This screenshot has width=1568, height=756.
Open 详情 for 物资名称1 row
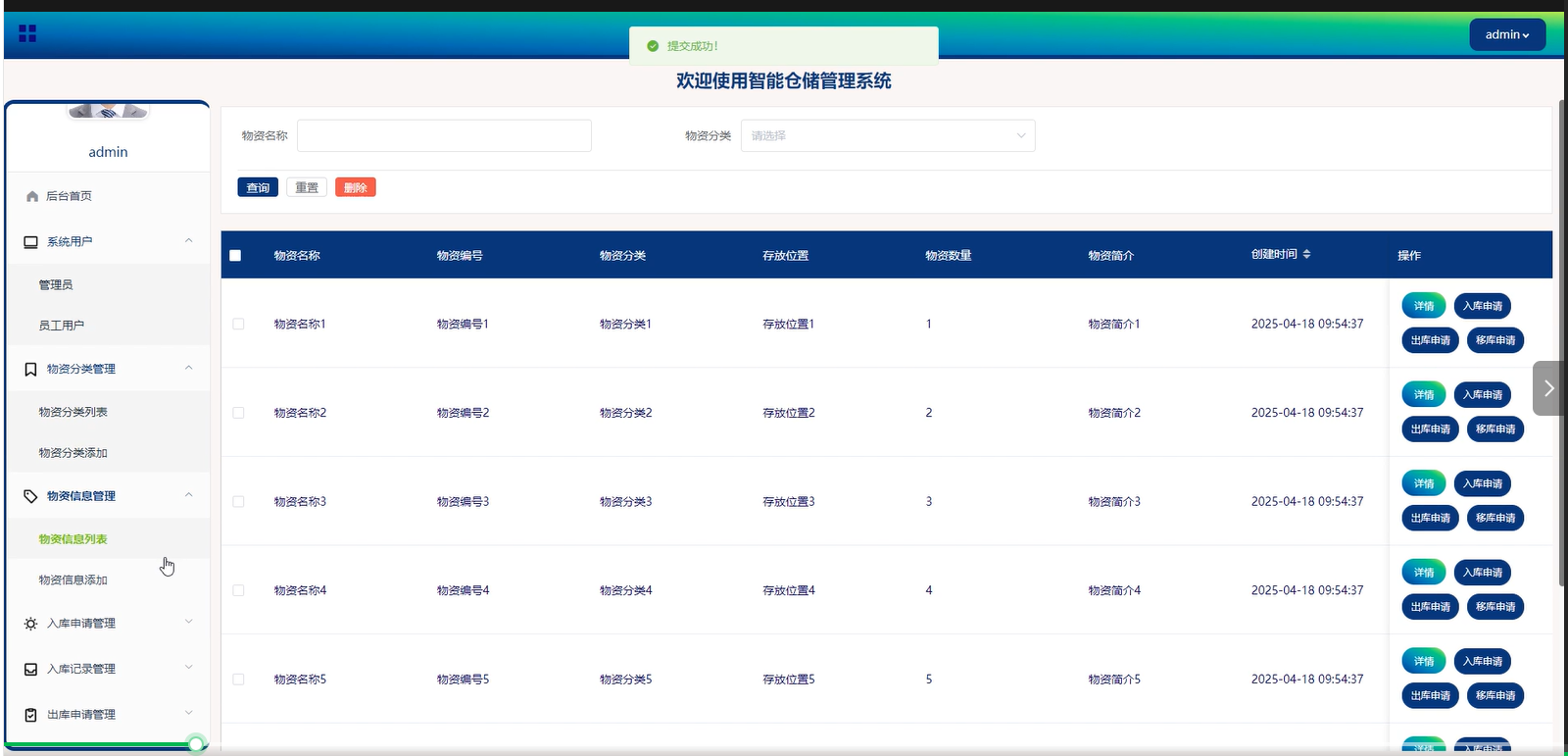point(1424,306)
